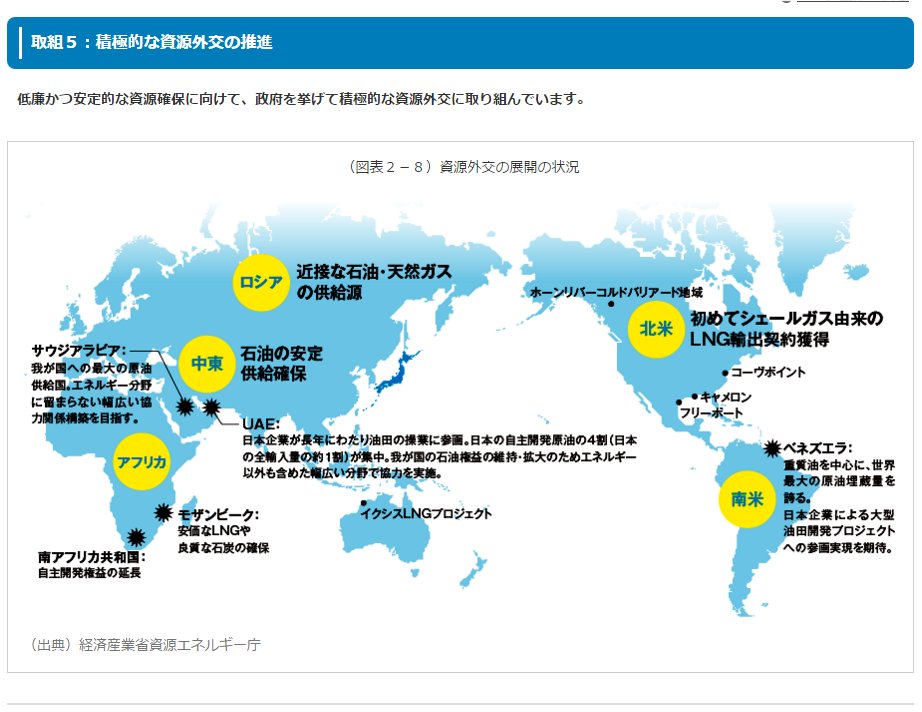Click the UAE heading label
The height and width of the screenshot is (712, 922).
click(x=258, y=424)
